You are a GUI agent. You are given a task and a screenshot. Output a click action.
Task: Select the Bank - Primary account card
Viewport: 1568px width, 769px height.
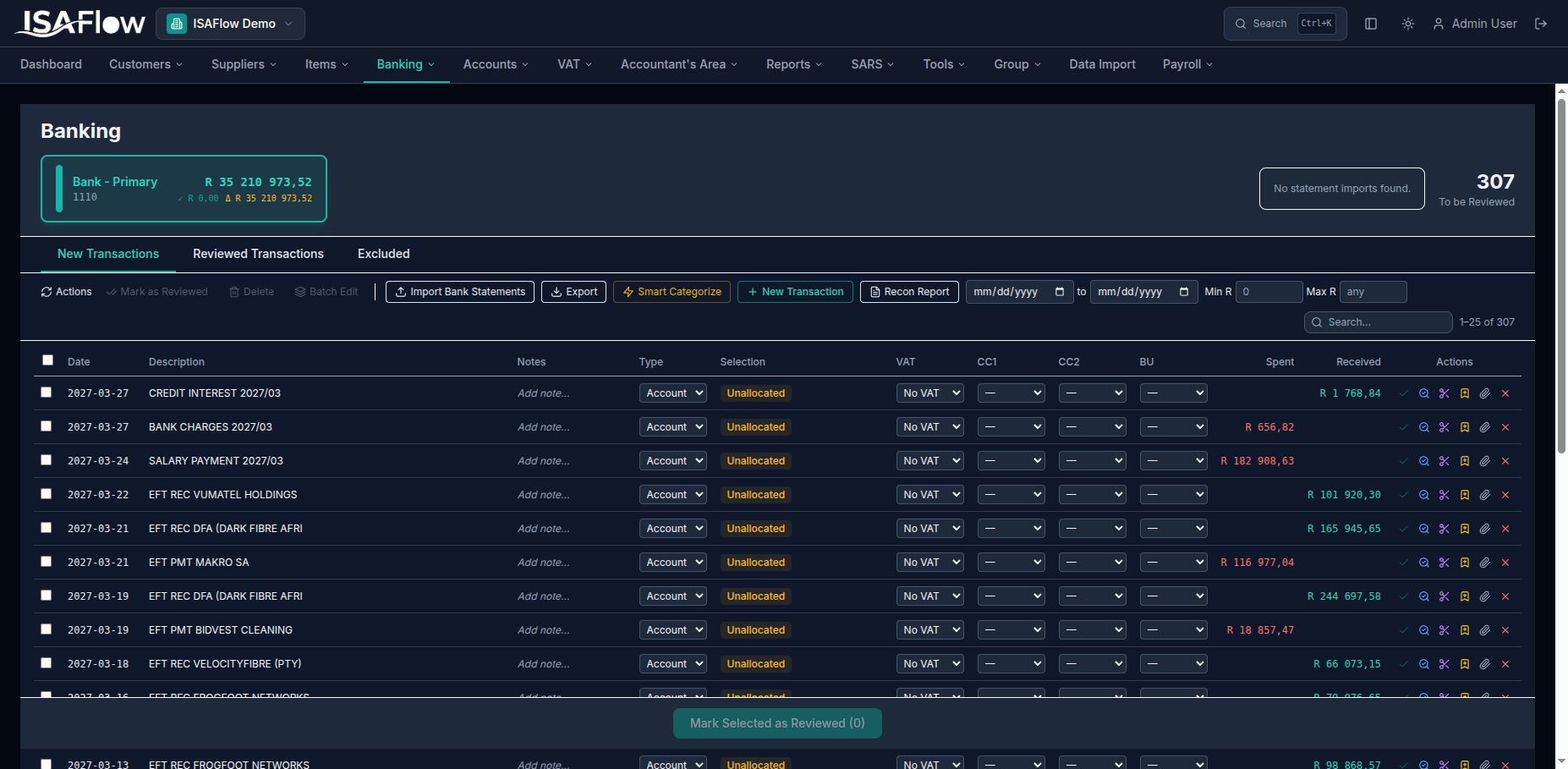point(184,189)
